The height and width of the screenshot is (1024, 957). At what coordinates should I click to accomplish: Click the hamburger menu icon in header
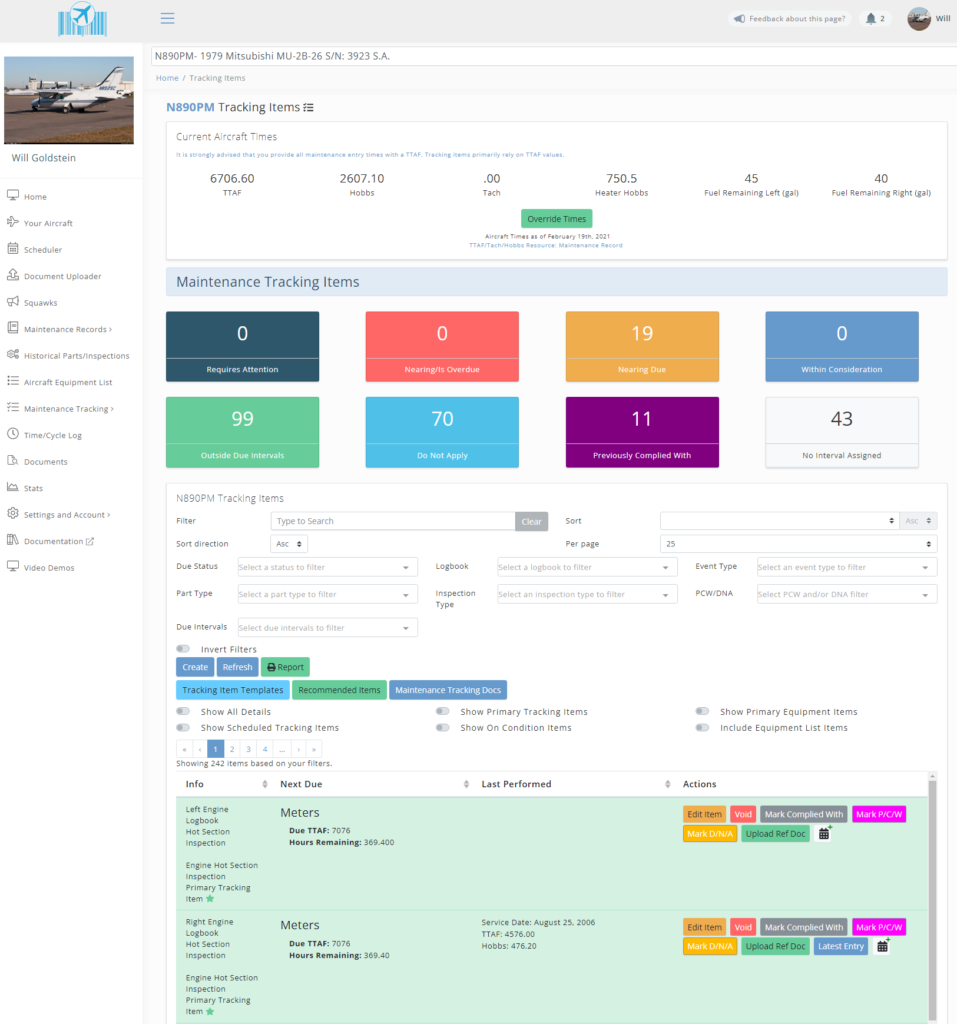click(x=167, y=18)
